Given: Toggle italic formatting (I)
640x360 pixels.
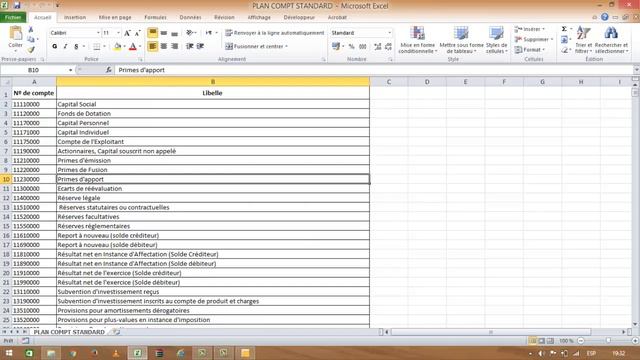Looking at the screenshot, I should [x=65, y=47].
